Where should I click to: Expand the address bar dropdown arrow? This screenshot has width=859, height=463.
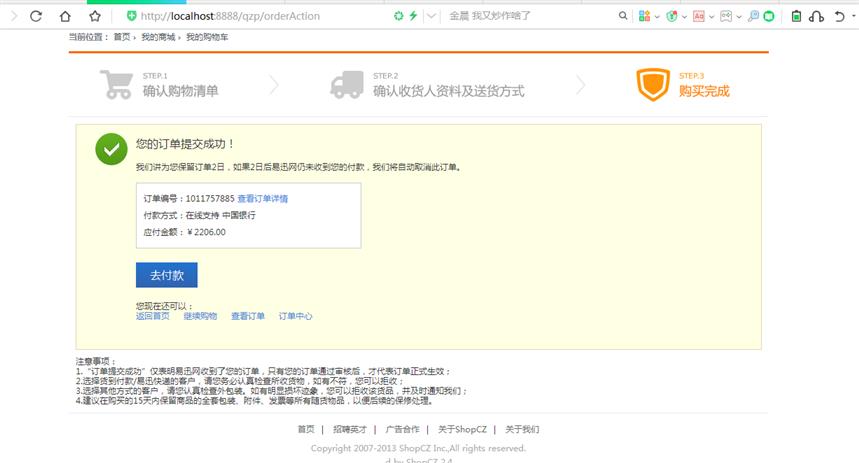pos(431,16)
